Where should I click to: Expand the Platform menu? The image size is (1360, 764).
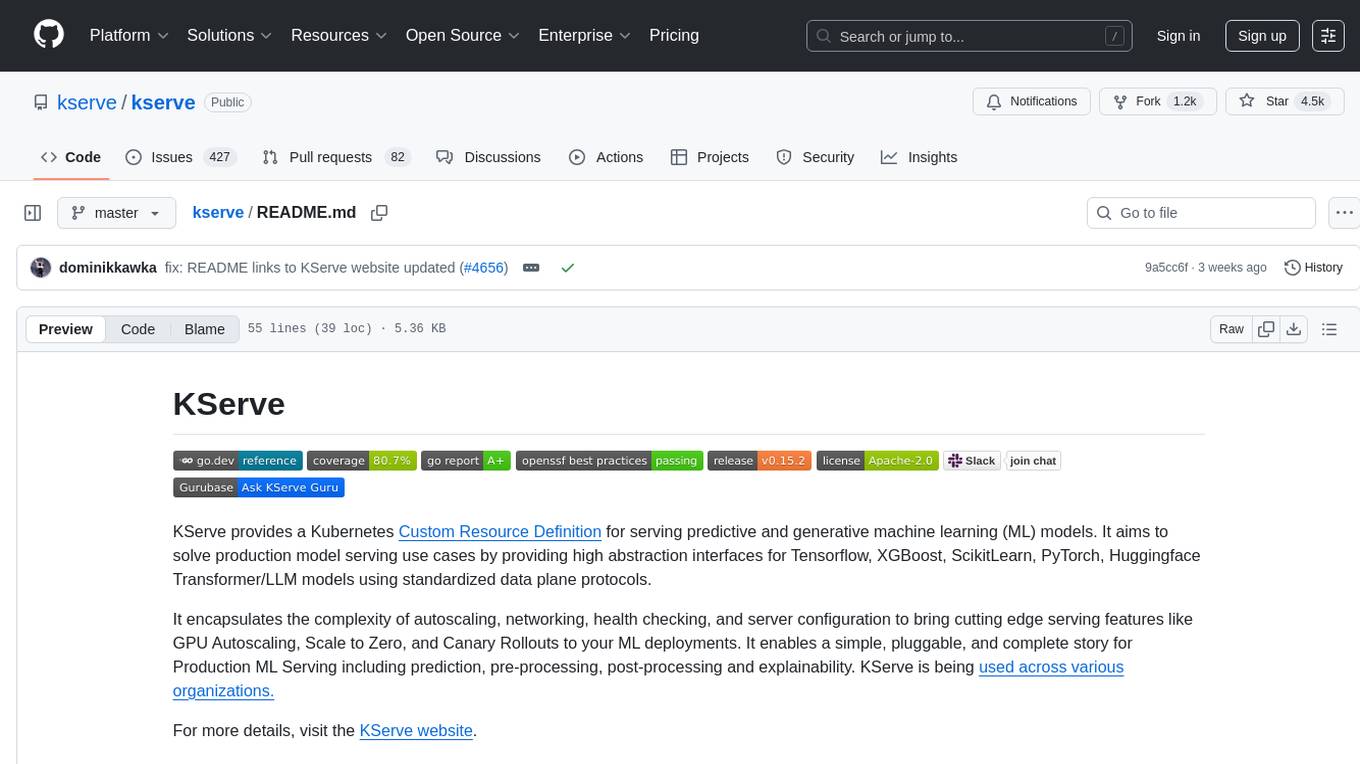pyautogui.click(x=129, y=35)
